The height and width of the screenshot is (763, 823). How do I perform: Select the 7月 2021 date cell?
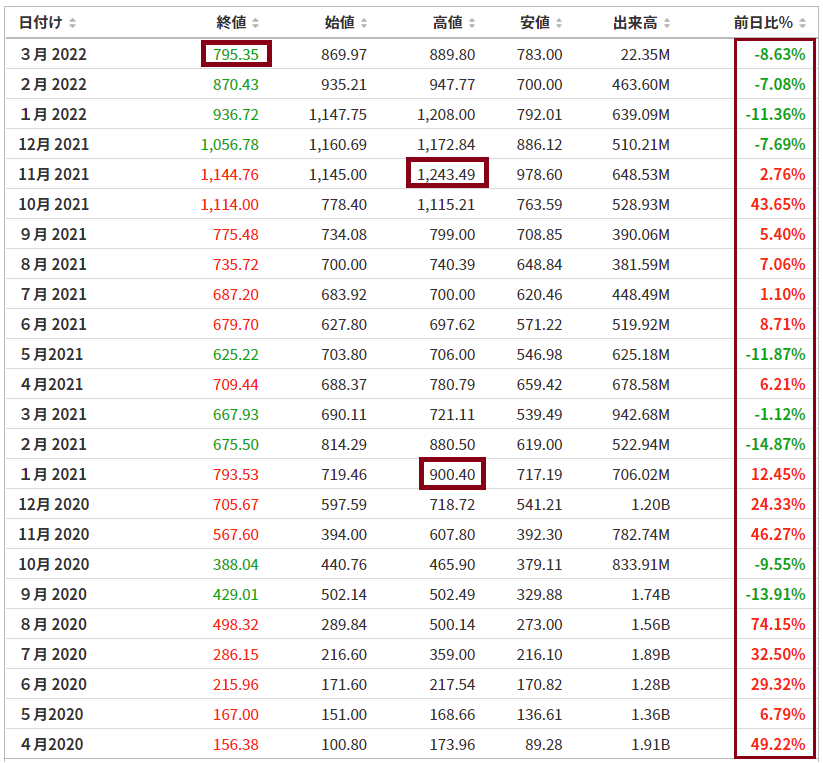(x=54, y=294)
